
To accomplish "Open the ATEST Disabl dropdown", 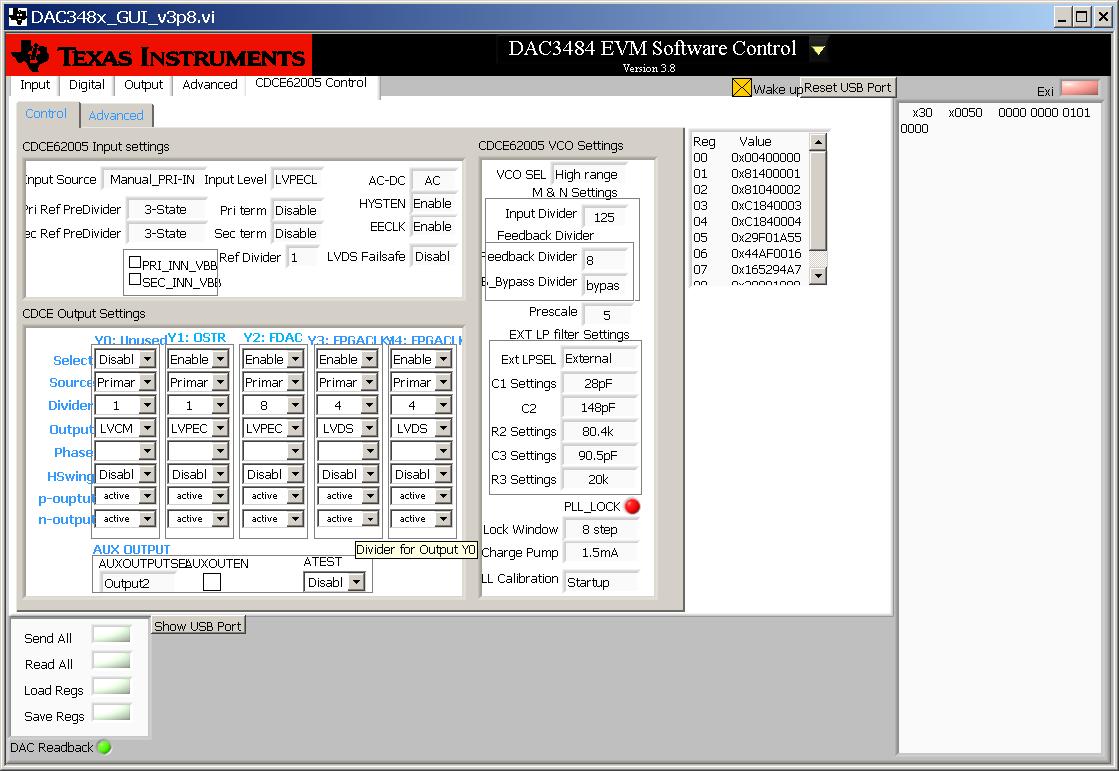I will [335, 583].
